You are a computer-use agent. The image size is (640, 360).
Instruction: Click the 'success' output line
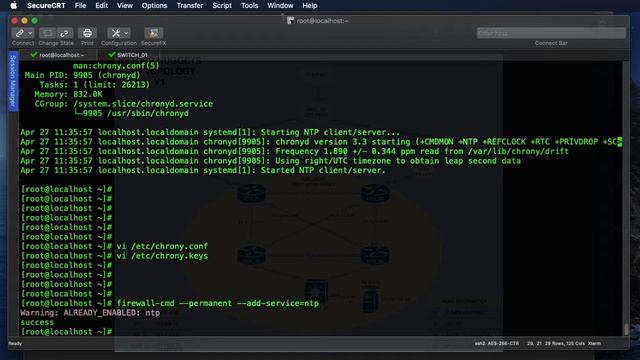(x=37, y=322)
